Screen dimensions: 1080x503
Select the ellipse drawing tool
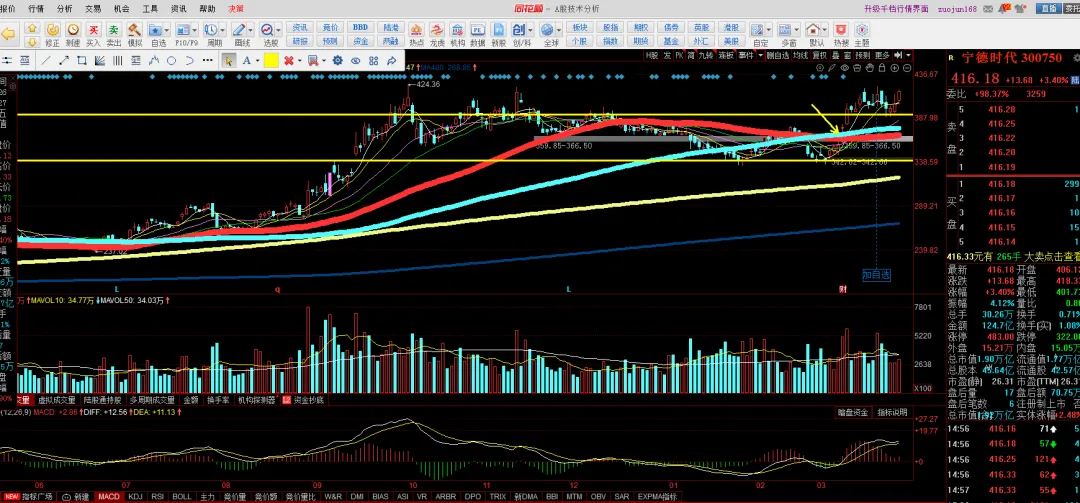172,61
